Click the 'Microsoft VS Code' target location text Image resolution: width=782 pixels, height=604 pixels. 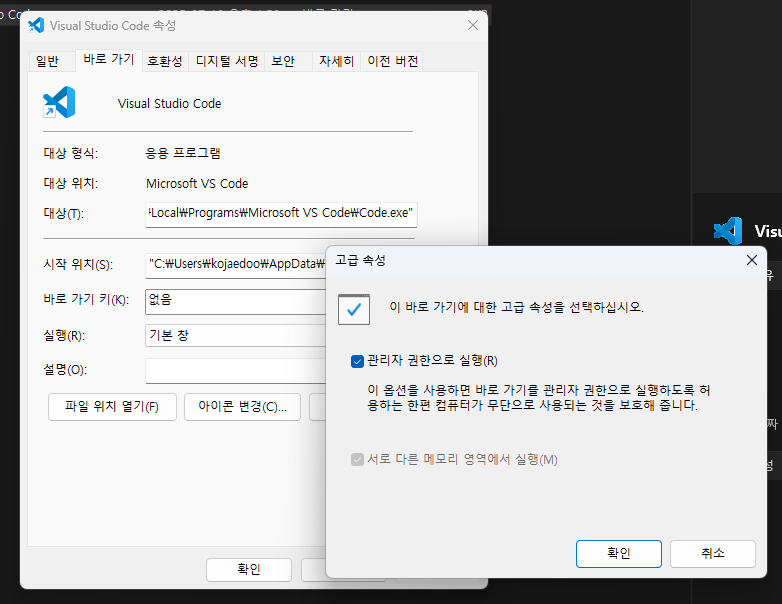[x=197, y=184]
